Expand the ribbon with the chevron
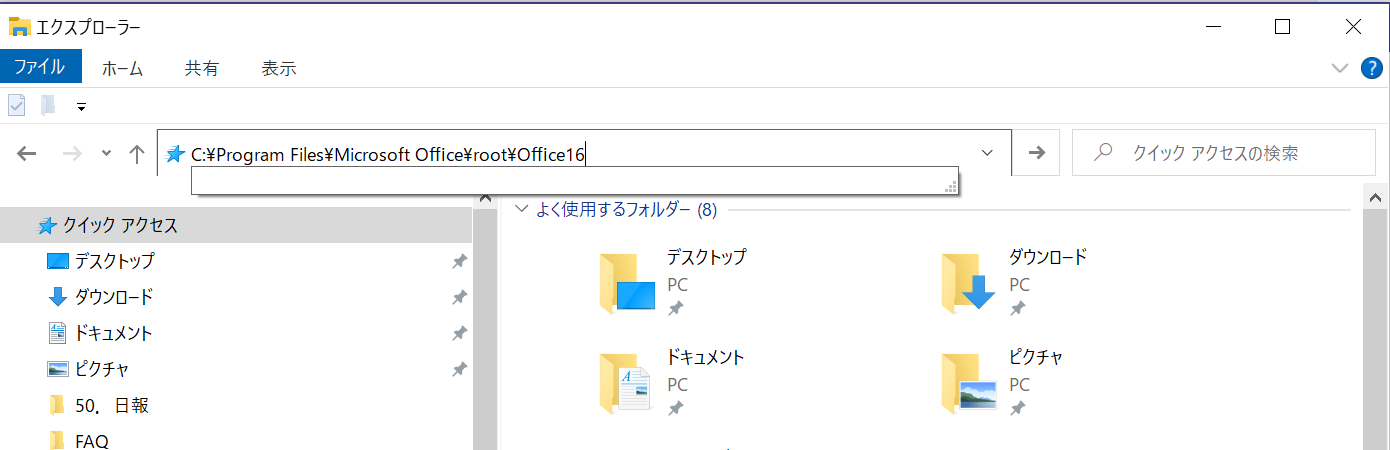 [1341, 68]
